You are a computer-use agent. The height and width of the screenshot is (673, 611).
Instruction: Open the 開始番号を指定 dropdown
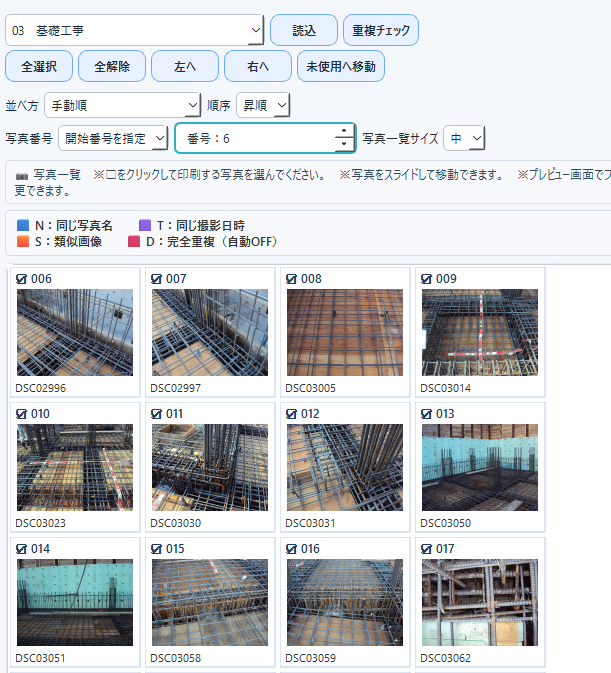(113, 138)
